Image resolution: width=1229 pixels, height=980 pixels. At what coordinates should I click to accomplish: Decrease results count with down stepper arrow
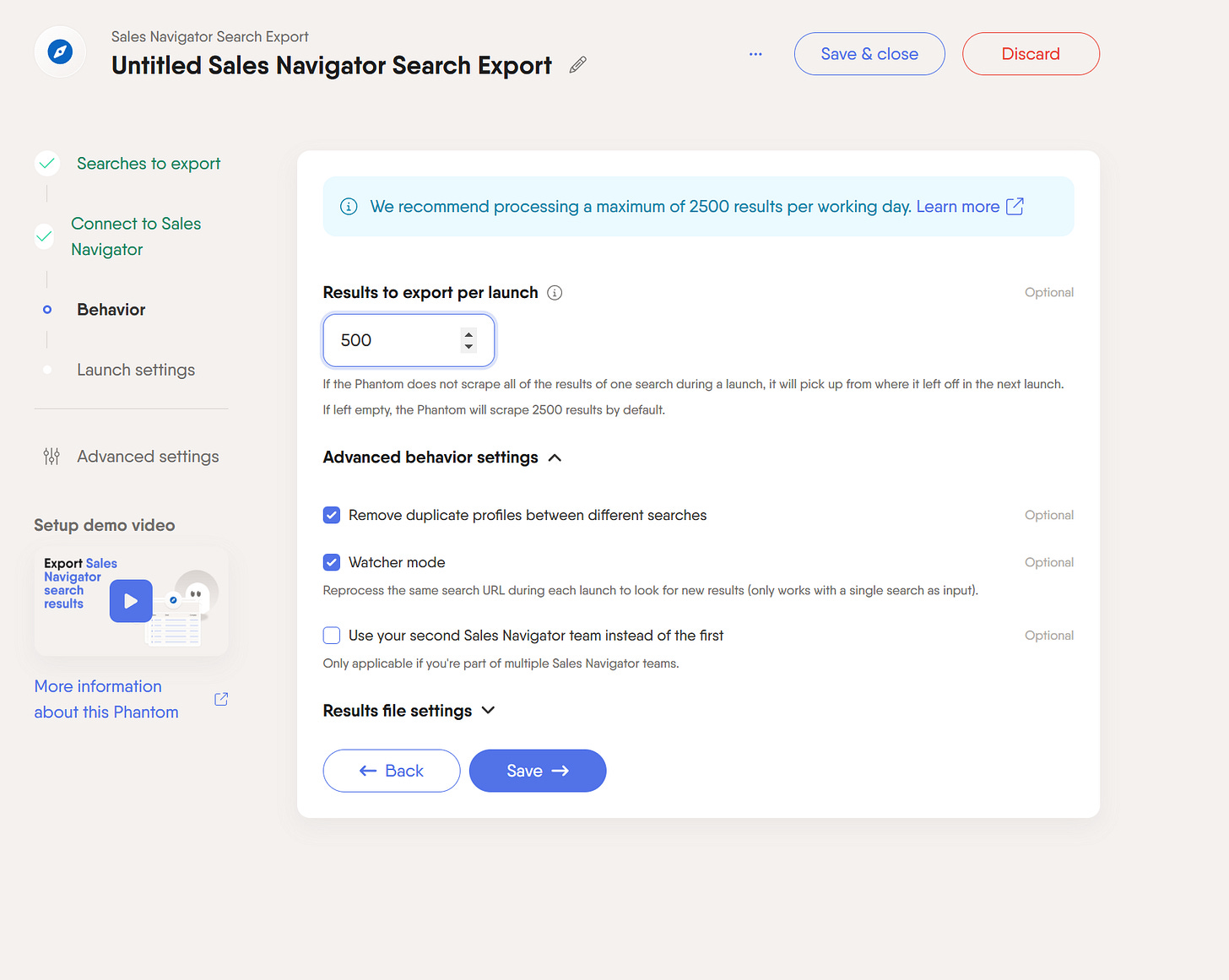pos(468,347)
